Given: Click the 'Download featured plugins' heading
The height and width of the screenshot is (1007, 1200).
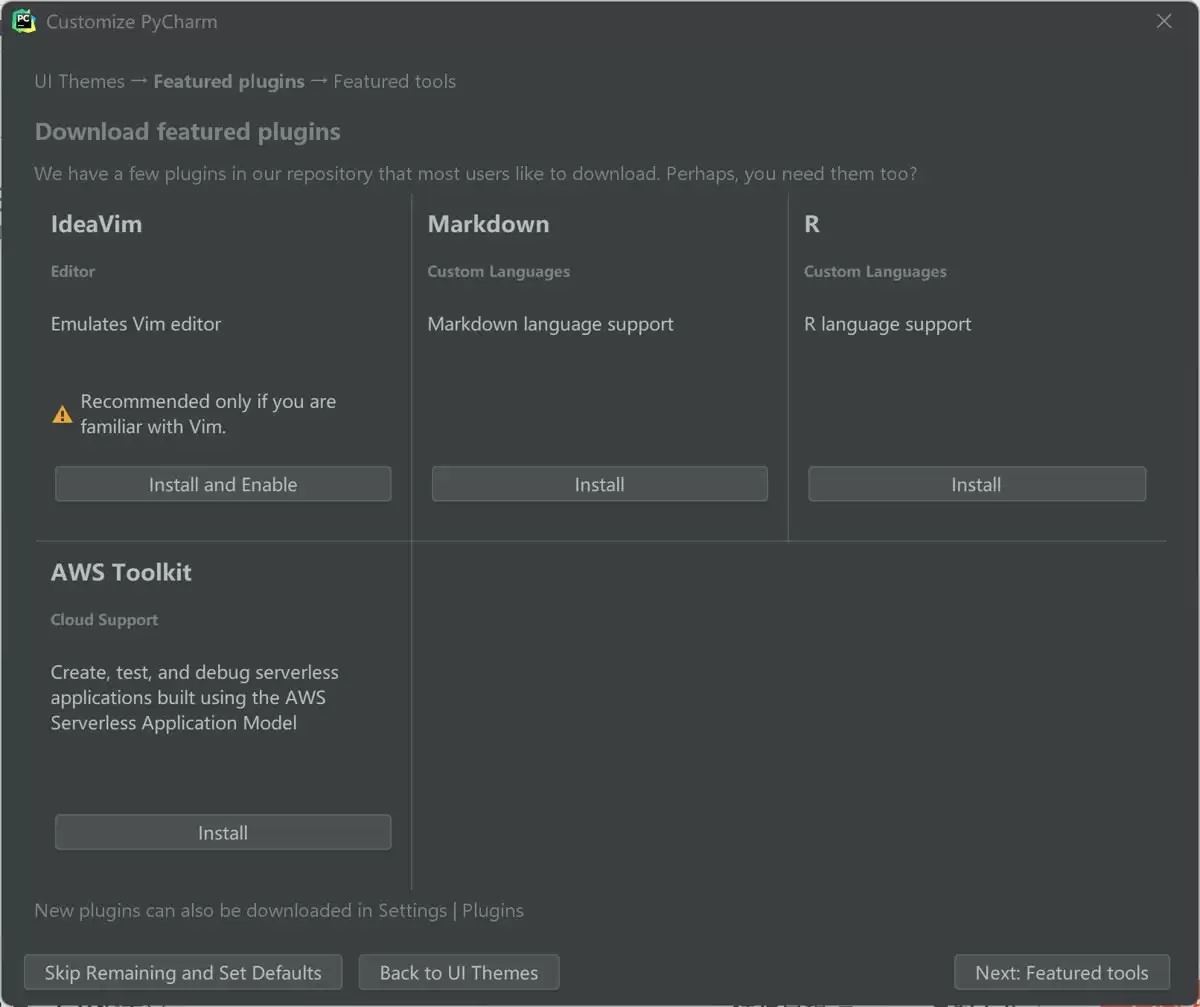Looking at the screenshot, I should (188, 132).
